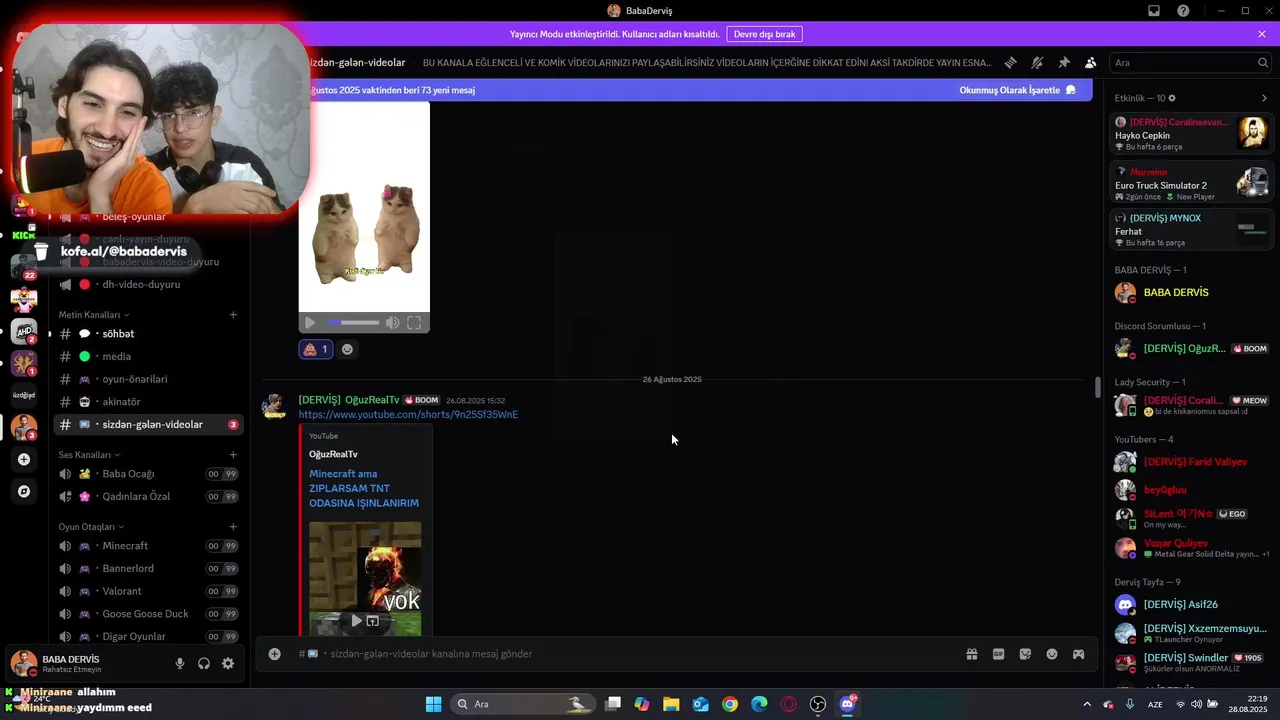Click the poop emoji reaction with count 1

(316, 349)
